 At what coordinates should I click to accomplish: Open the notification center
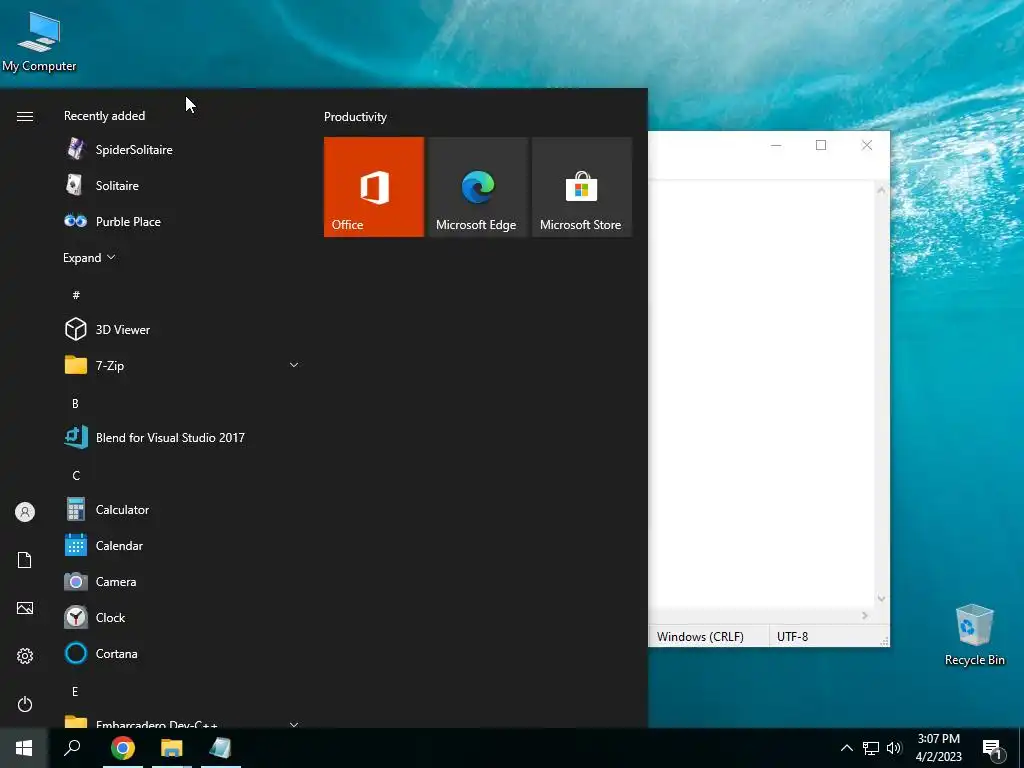point(992,749)
